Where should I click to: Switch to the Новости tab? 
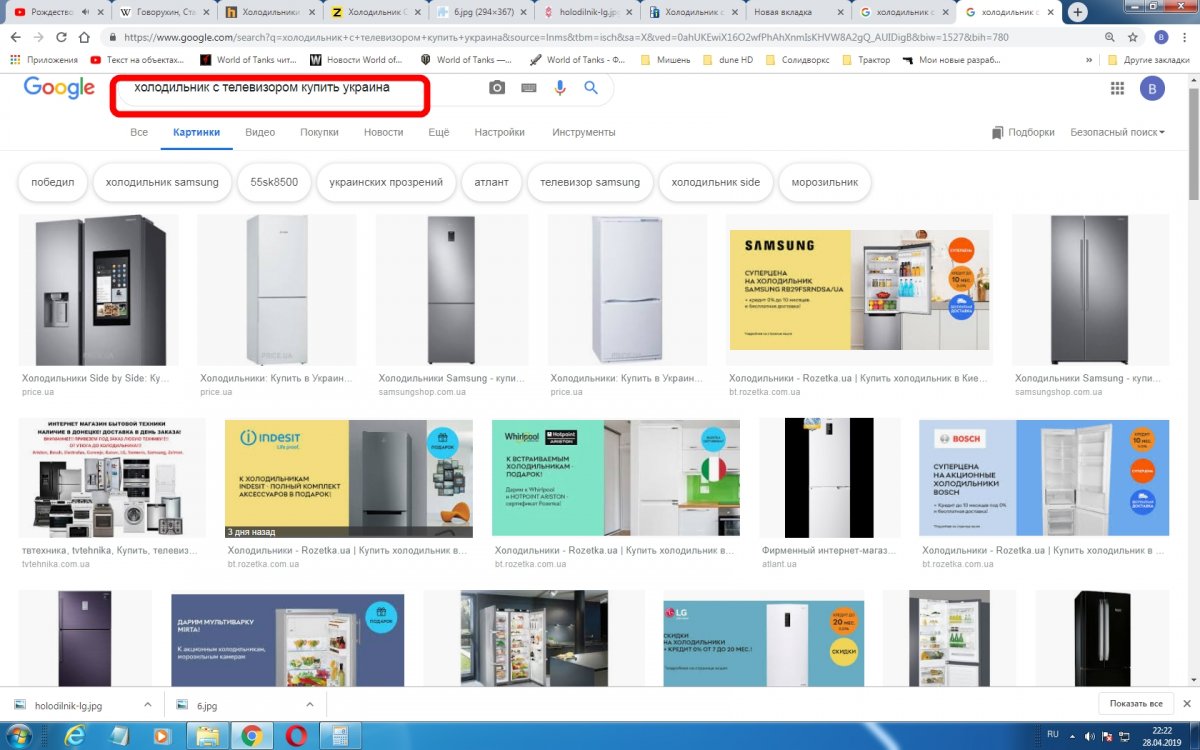point(384,132)
